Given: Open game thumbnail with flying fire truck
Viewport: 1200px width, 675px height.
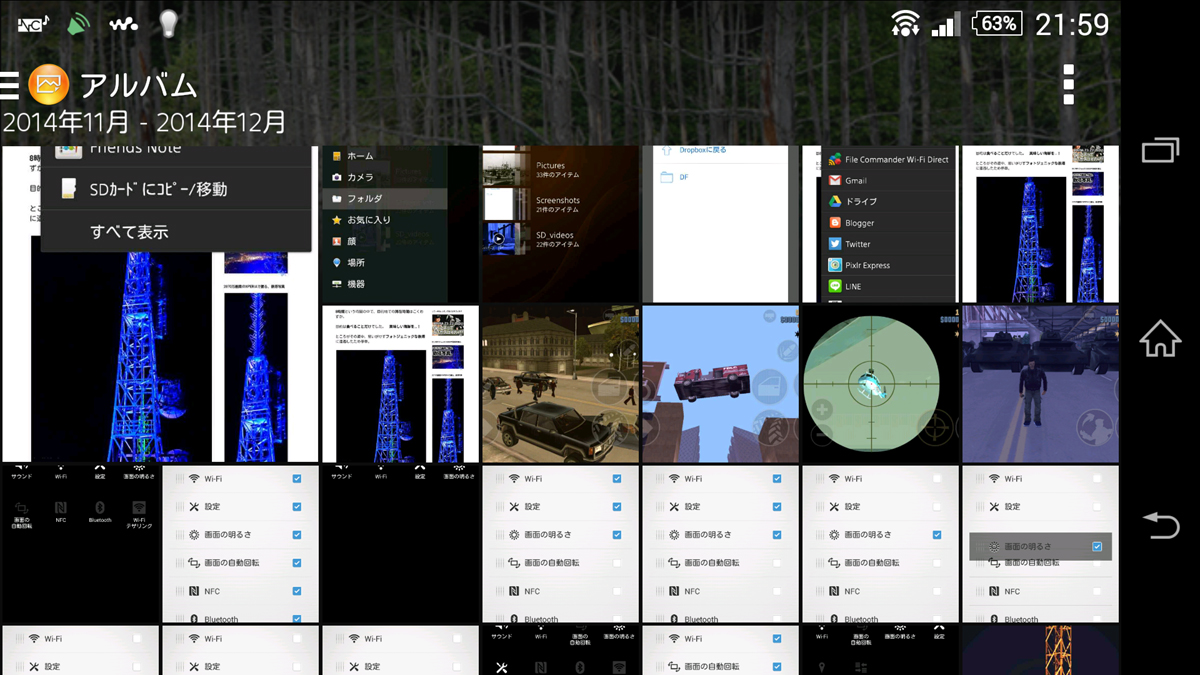Looking at the screenshot, I should (x=720, y=384).
